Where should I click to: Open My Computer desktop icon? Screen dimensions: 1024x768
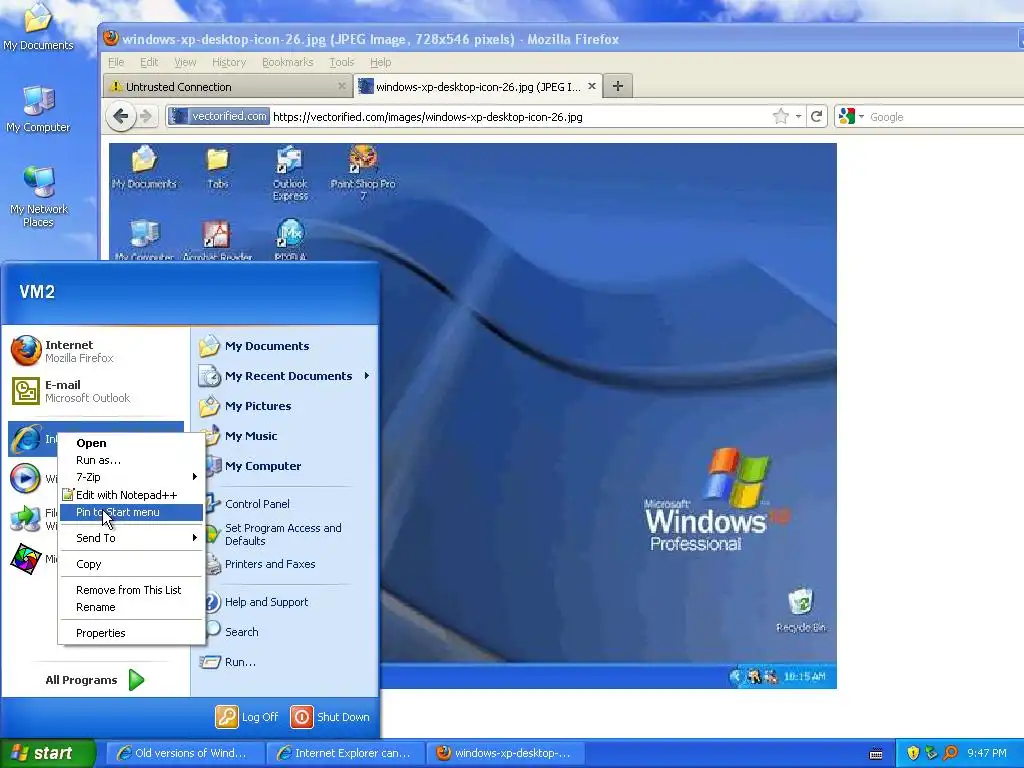pos(38,108)
